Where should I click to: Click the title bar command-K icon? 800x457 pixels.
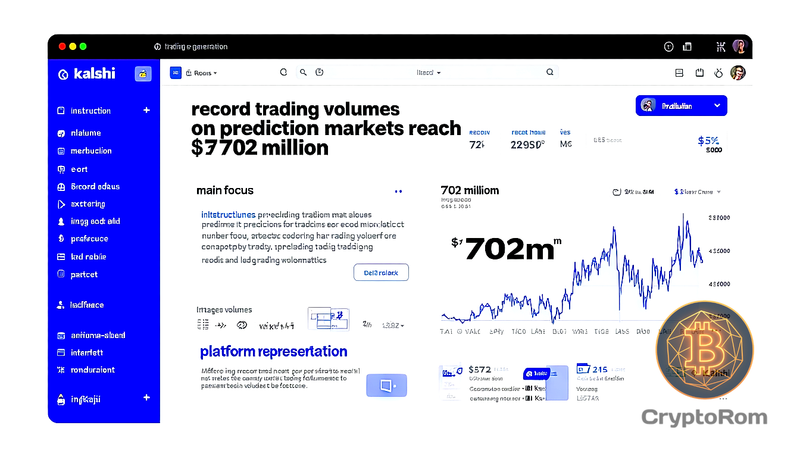point(720,47)
